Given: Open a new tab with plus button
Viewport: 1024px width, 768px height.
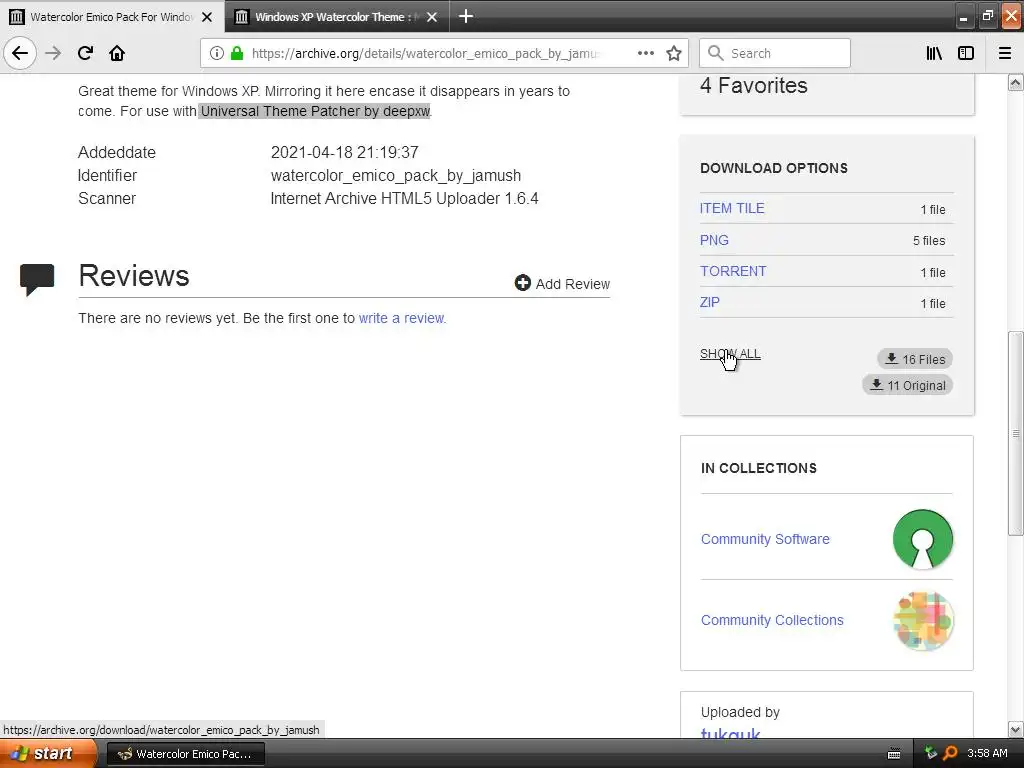Looking at the screenshot, I should pyautogui.click(x=466, y=16).
